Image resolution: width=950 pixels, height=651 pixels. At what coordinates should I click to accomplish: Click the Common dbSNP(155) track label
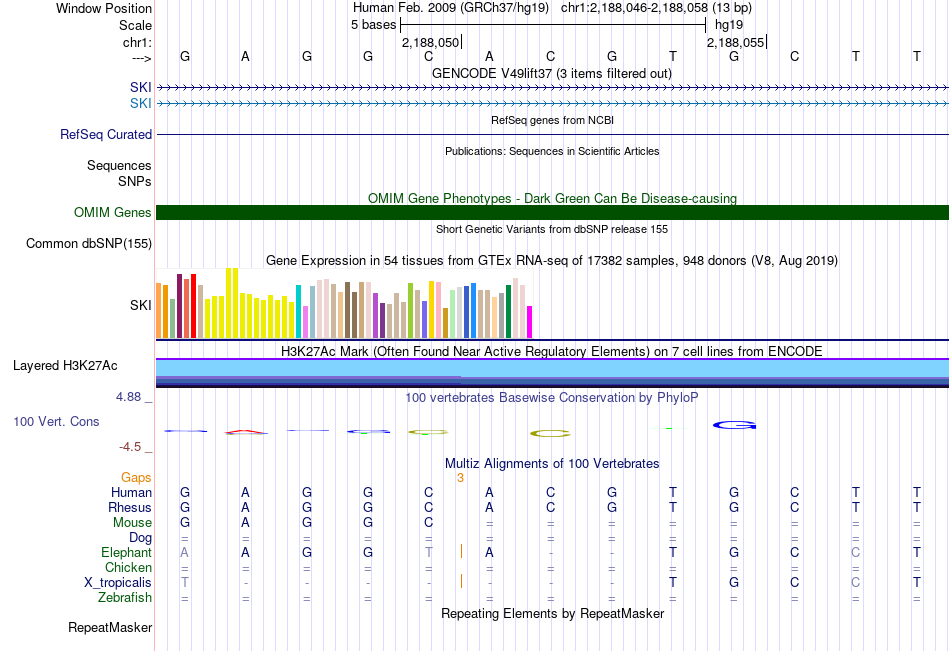89,244
